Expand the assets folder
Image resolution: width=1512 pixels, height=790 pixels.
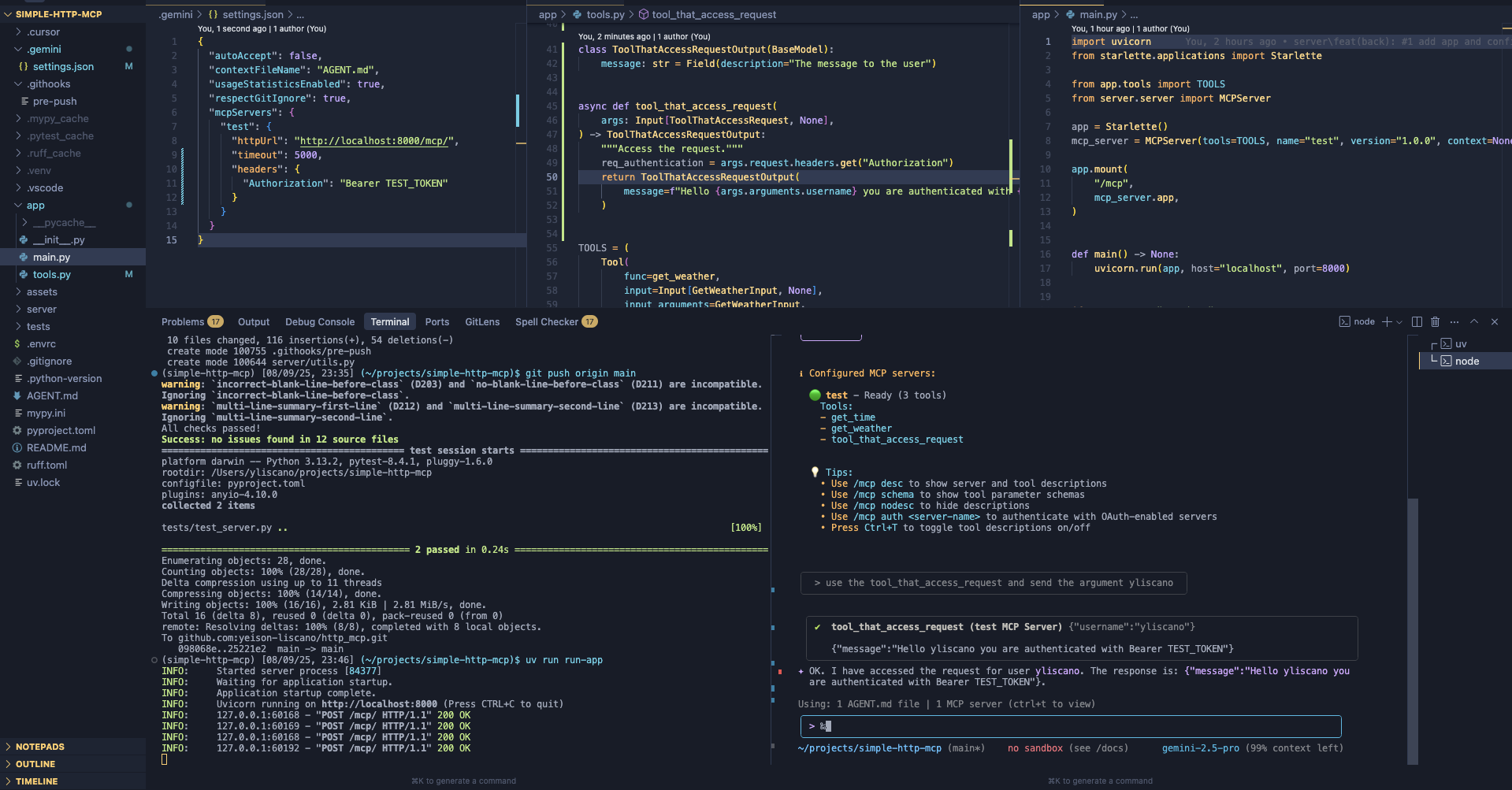tap(42, 291)
